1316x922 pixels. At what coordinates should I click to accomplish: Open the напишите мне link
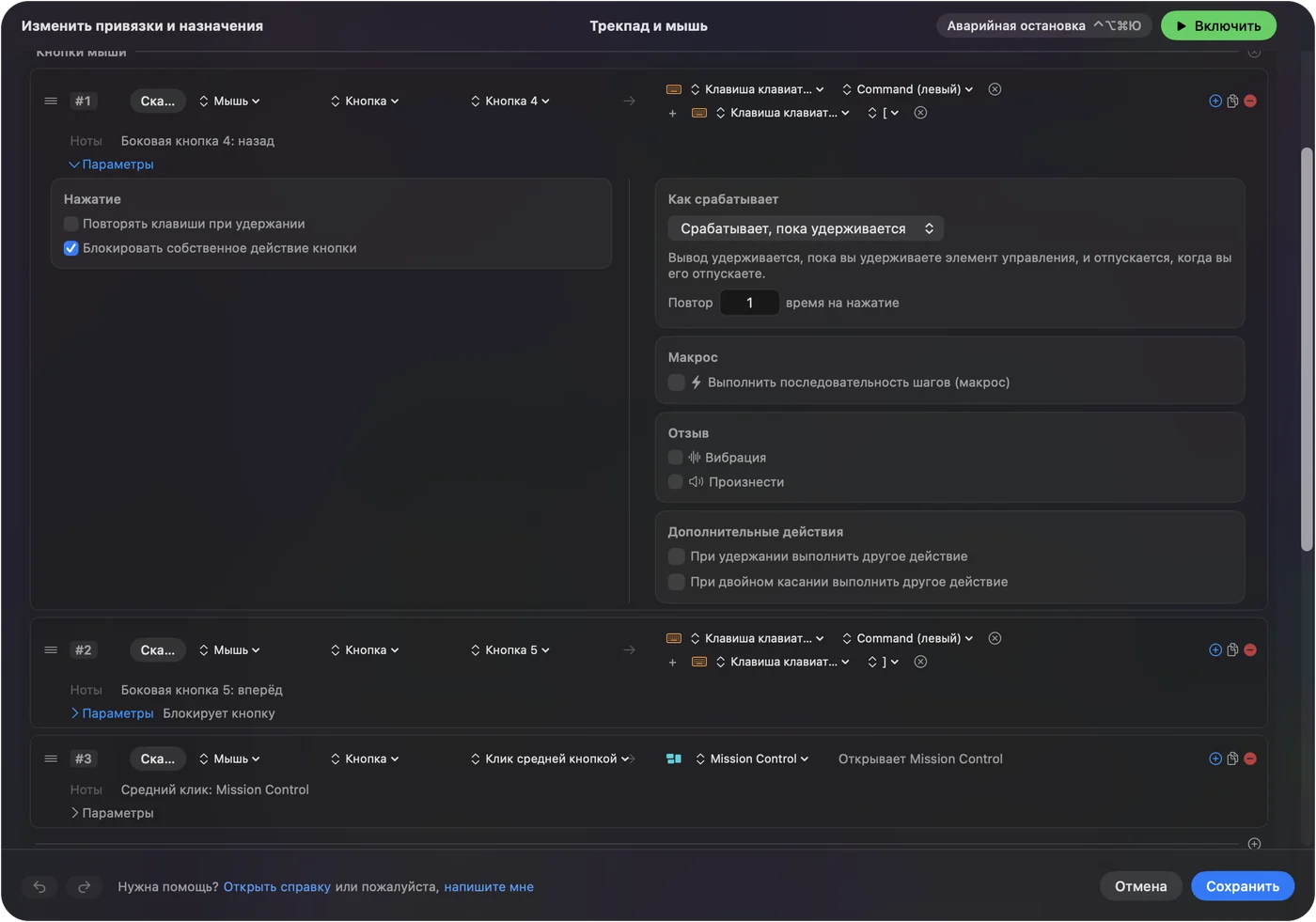tap(489, 886)
